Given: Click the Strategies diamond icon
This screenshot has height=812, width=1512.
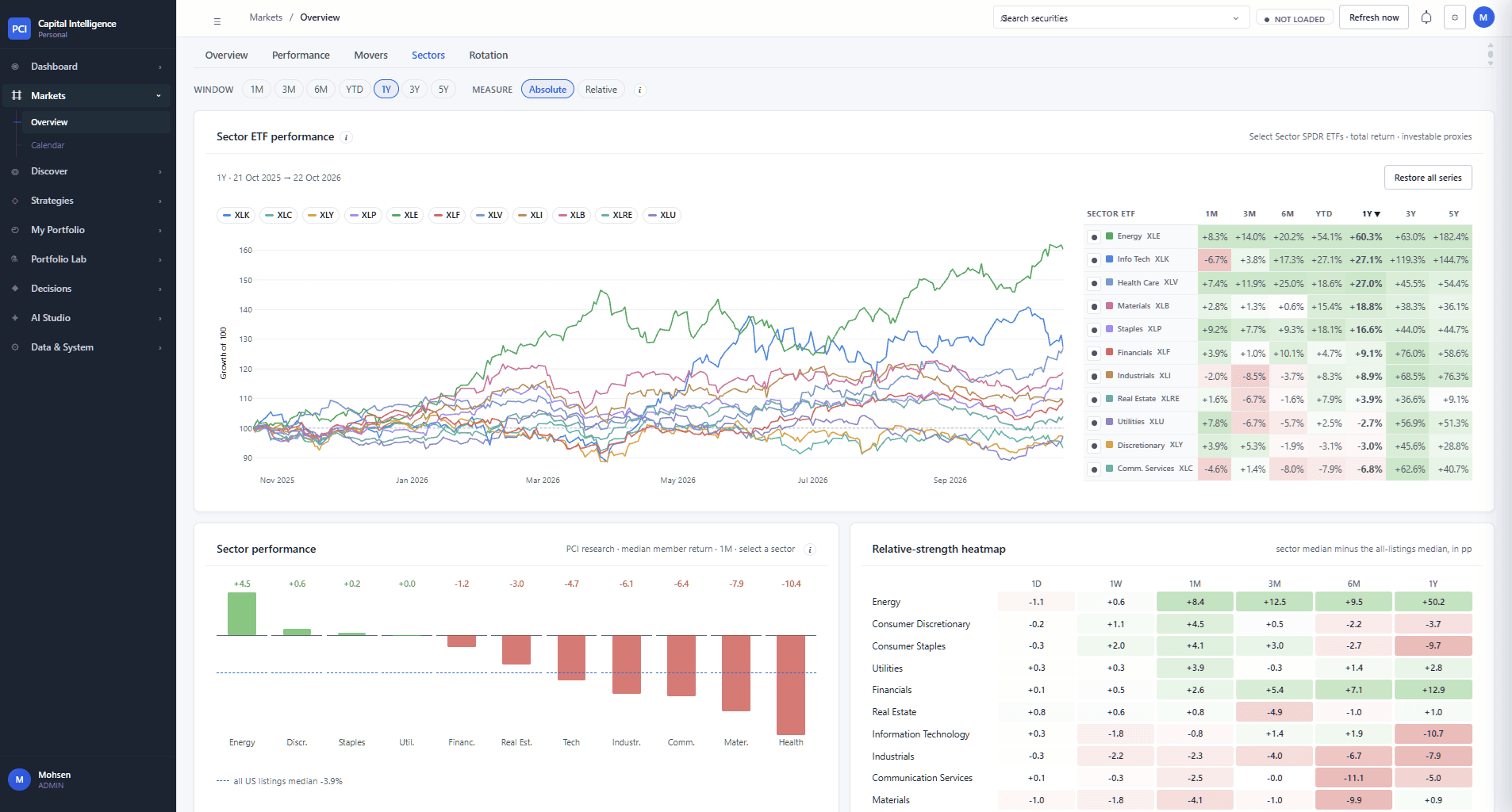Looking at the screenshot, I should coord(15,201).
